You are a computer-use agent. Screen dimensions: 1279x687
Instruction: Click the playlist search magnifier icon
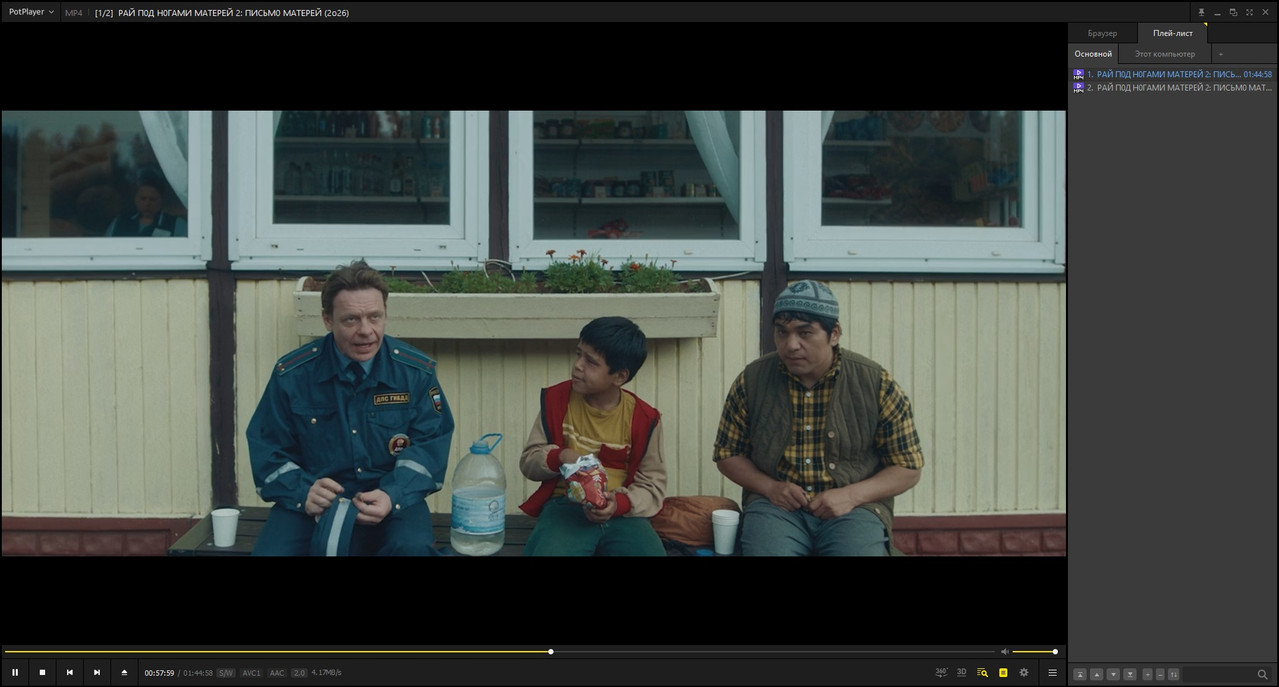click(1262, 674)
